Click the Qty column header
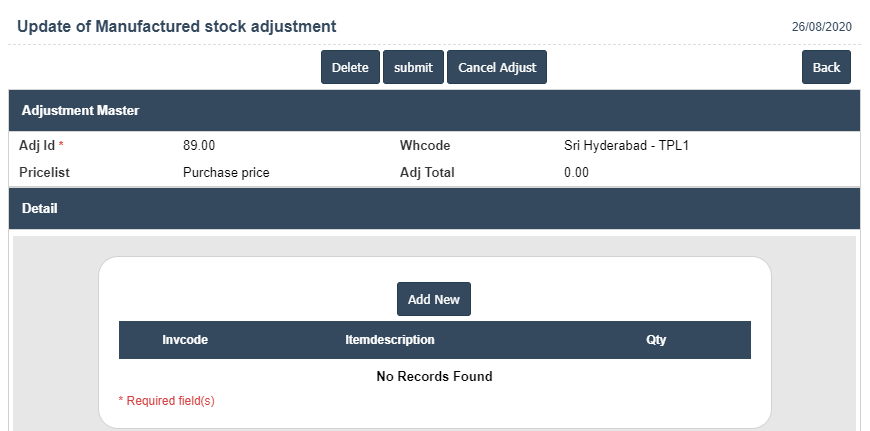870x431 pixels. (656, 340)
